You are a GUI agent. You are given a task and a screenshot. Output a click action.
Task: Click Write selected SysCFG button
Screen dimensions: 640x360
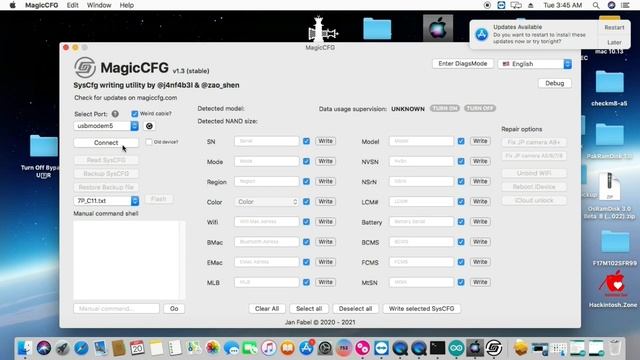tap(421, 309)
